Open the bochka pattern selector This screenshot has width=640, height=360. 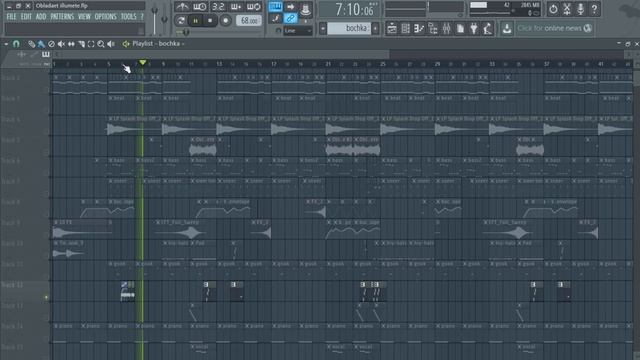(349, 28)
